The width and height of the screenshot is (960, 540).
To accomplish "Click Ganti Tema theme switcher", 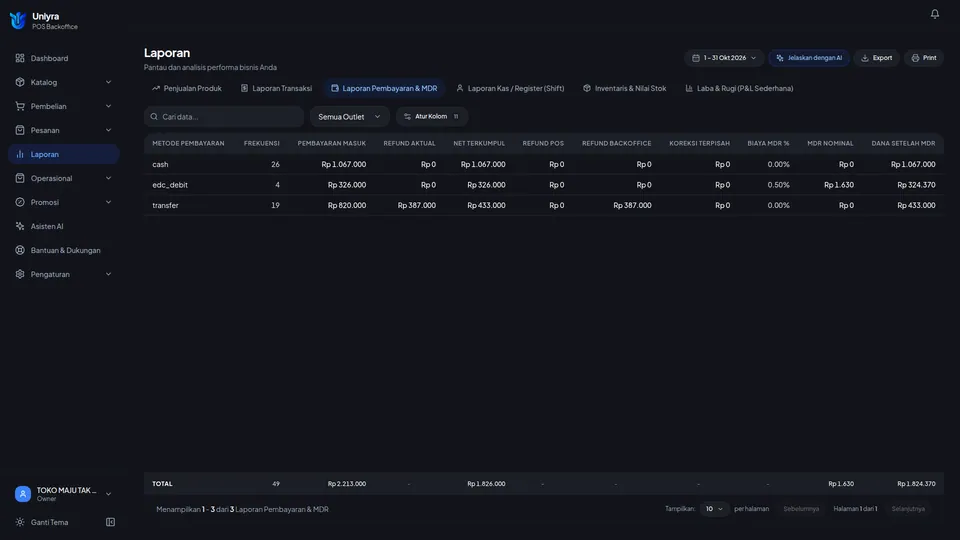I will (x=49, y=522).
